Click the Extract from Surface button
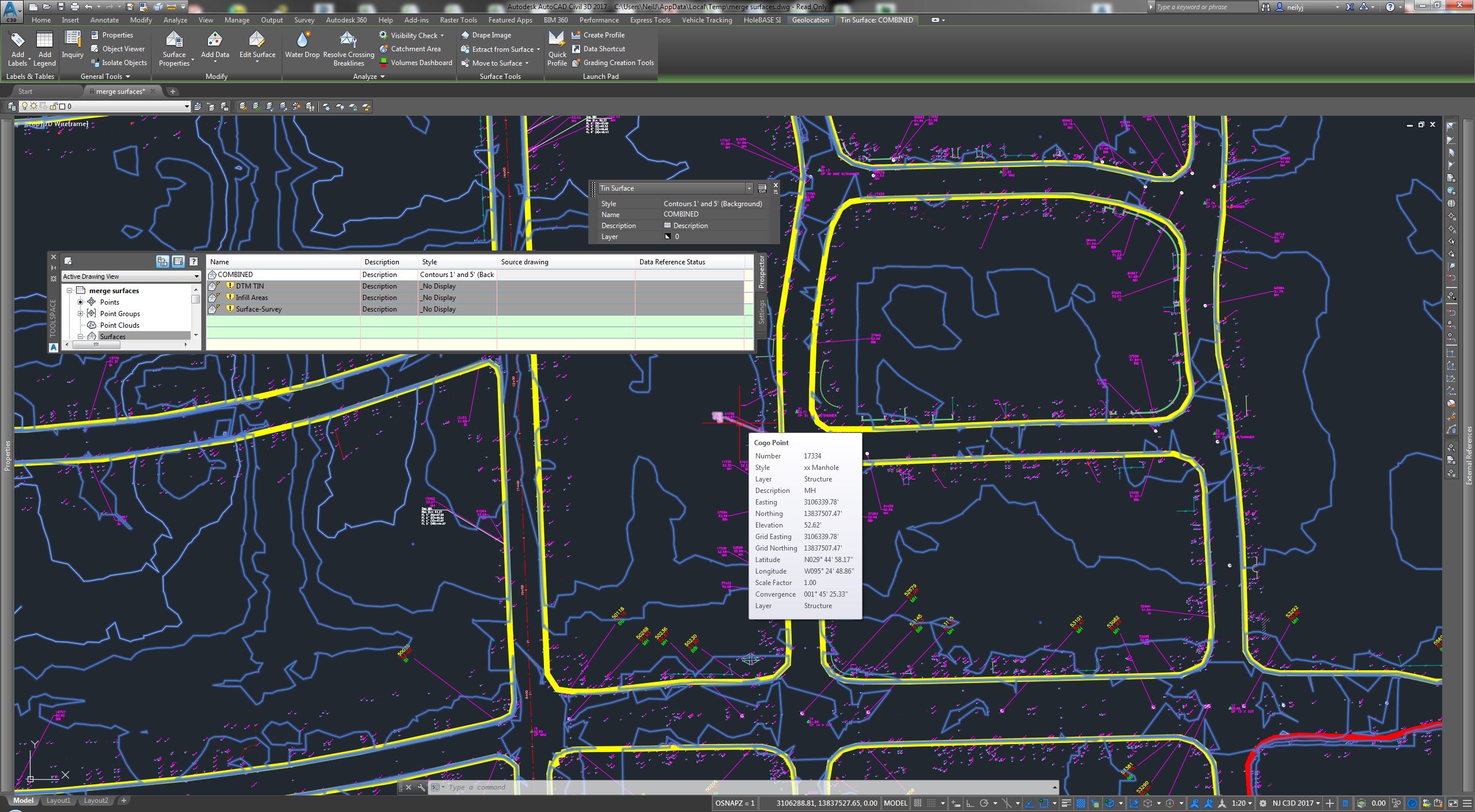 click(500, 49)
